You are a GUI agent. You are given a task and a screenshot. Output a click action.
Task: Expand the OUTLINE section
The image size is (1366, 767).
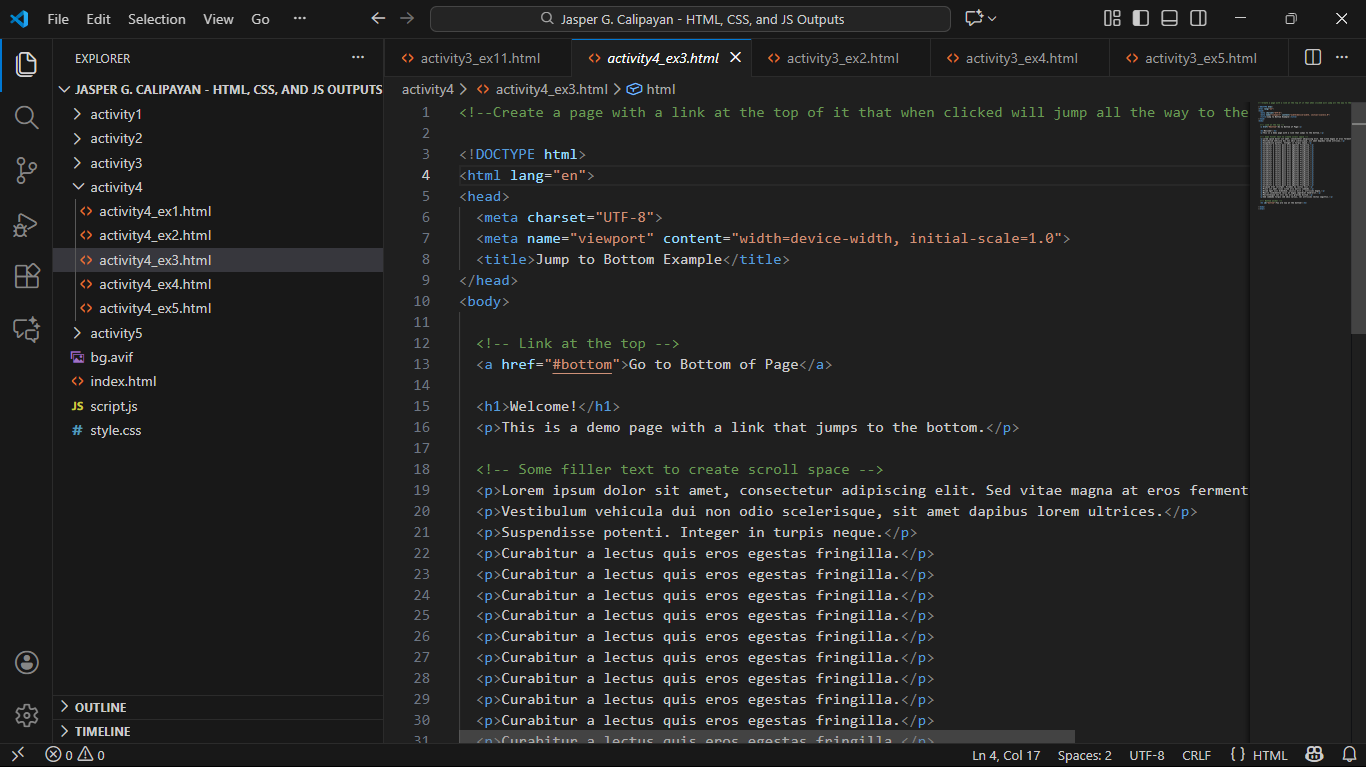pyautogui.click(x=100, y=707)
